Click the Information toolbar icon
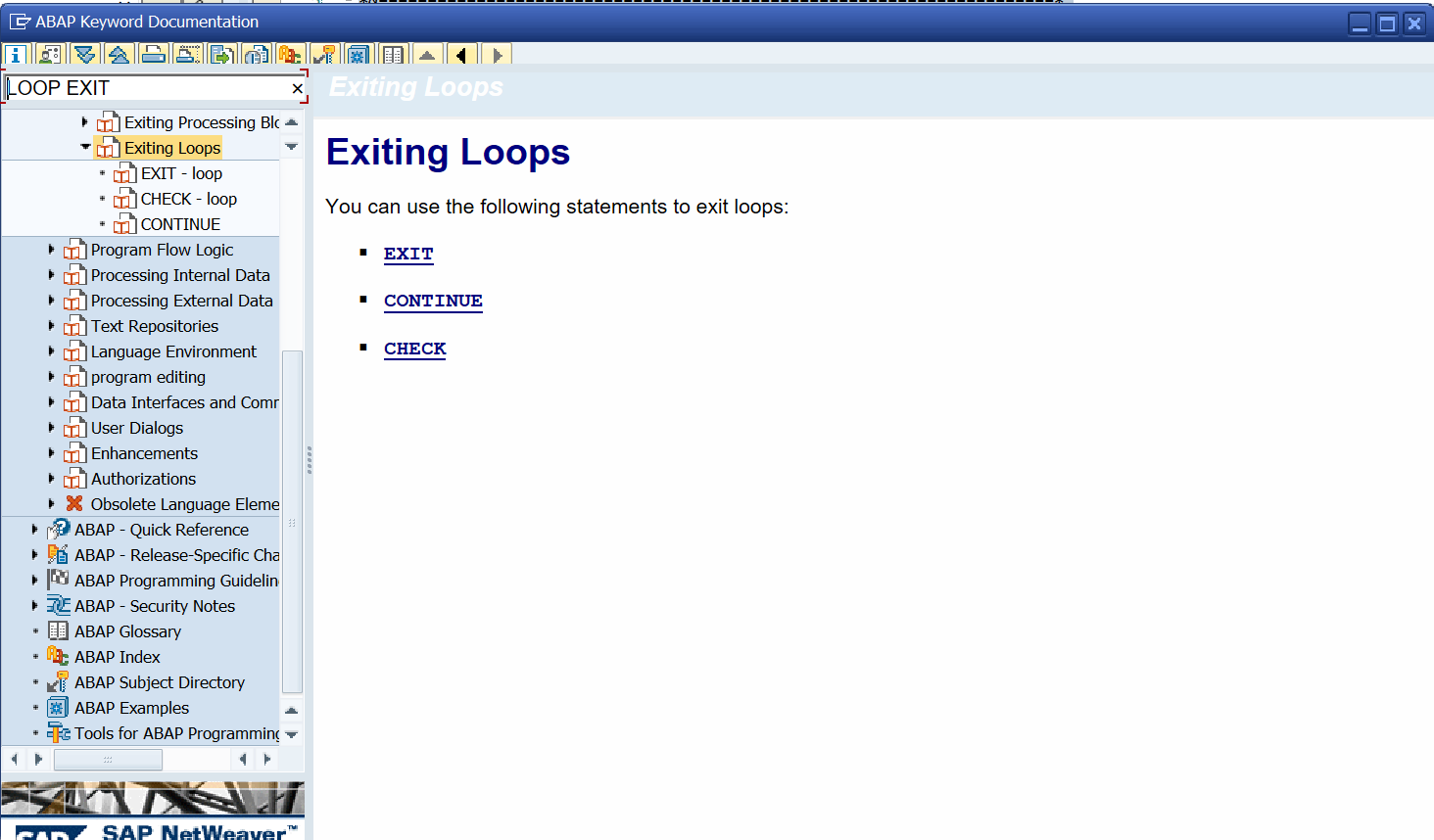The width and height of the screenshot is (1434, 840). pyautogui.click(x=15, y=56)
